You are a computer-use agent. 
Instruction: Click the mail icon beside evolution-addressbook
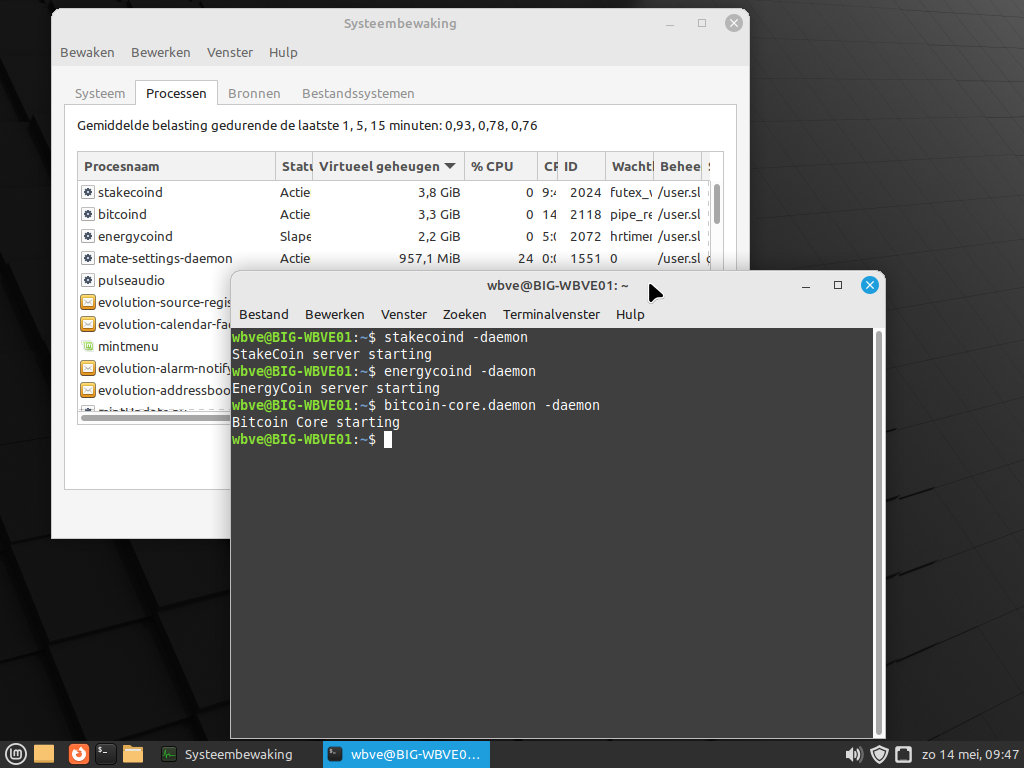[88, 391]
